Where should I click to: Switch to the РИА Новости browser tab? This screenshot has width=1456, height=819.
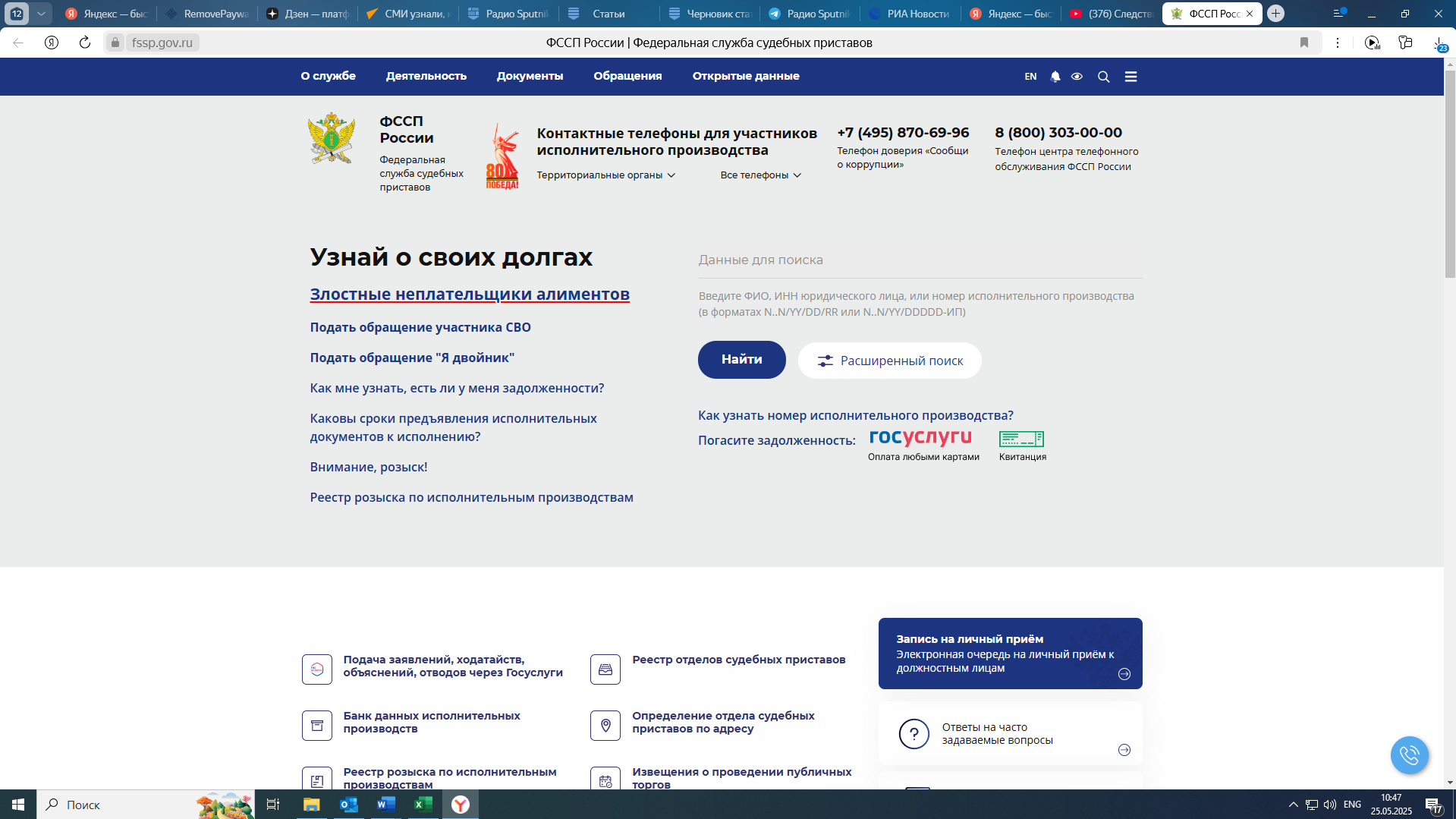tap(909, 14)
